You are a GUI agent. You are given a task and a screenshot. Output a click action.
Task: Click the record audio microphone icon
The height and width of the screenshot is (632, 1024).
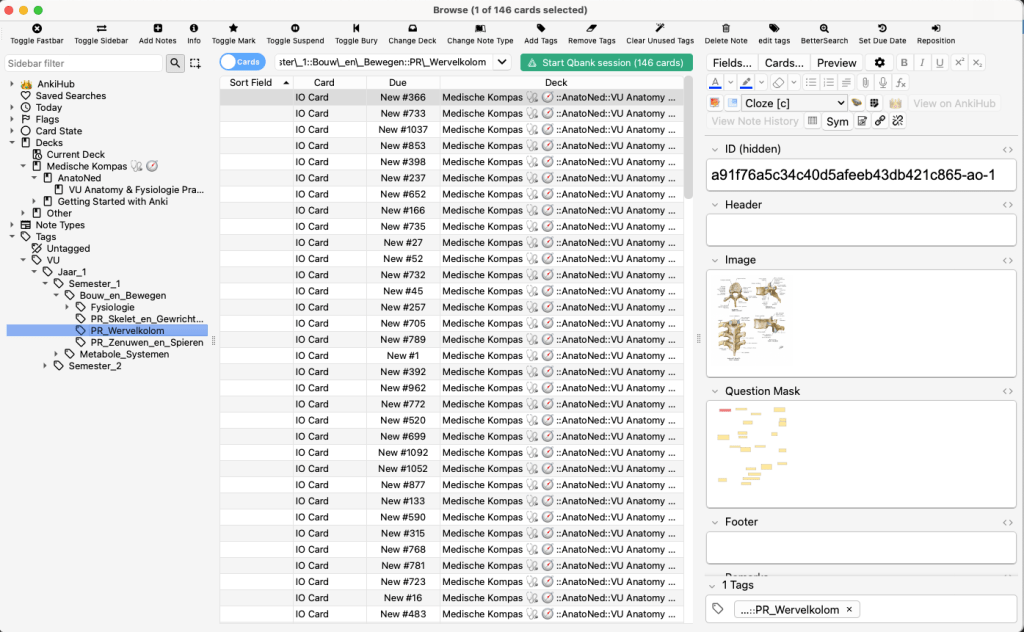point(882,82)
